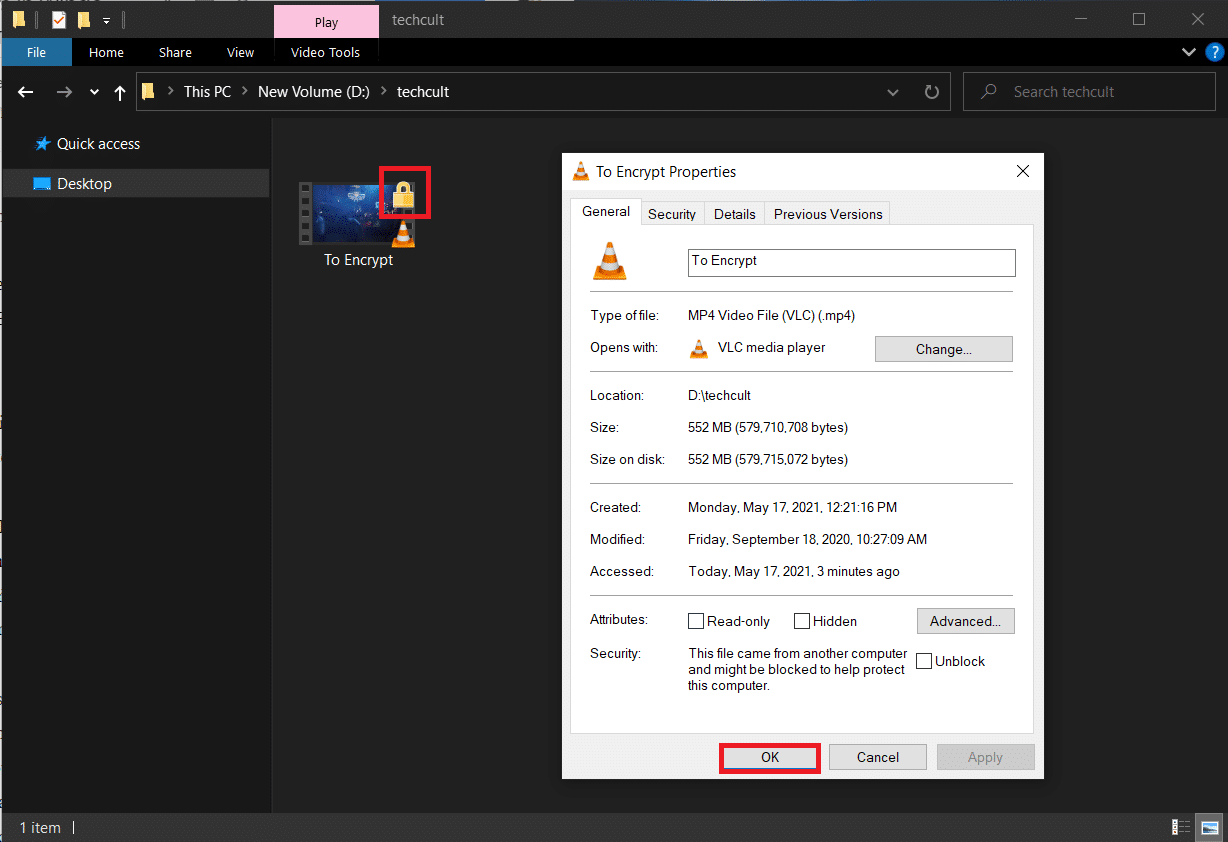Tick the Unblock security checkbox
Screen dimensions: 1228x842
pyautogui.click(x=924, y=661)
